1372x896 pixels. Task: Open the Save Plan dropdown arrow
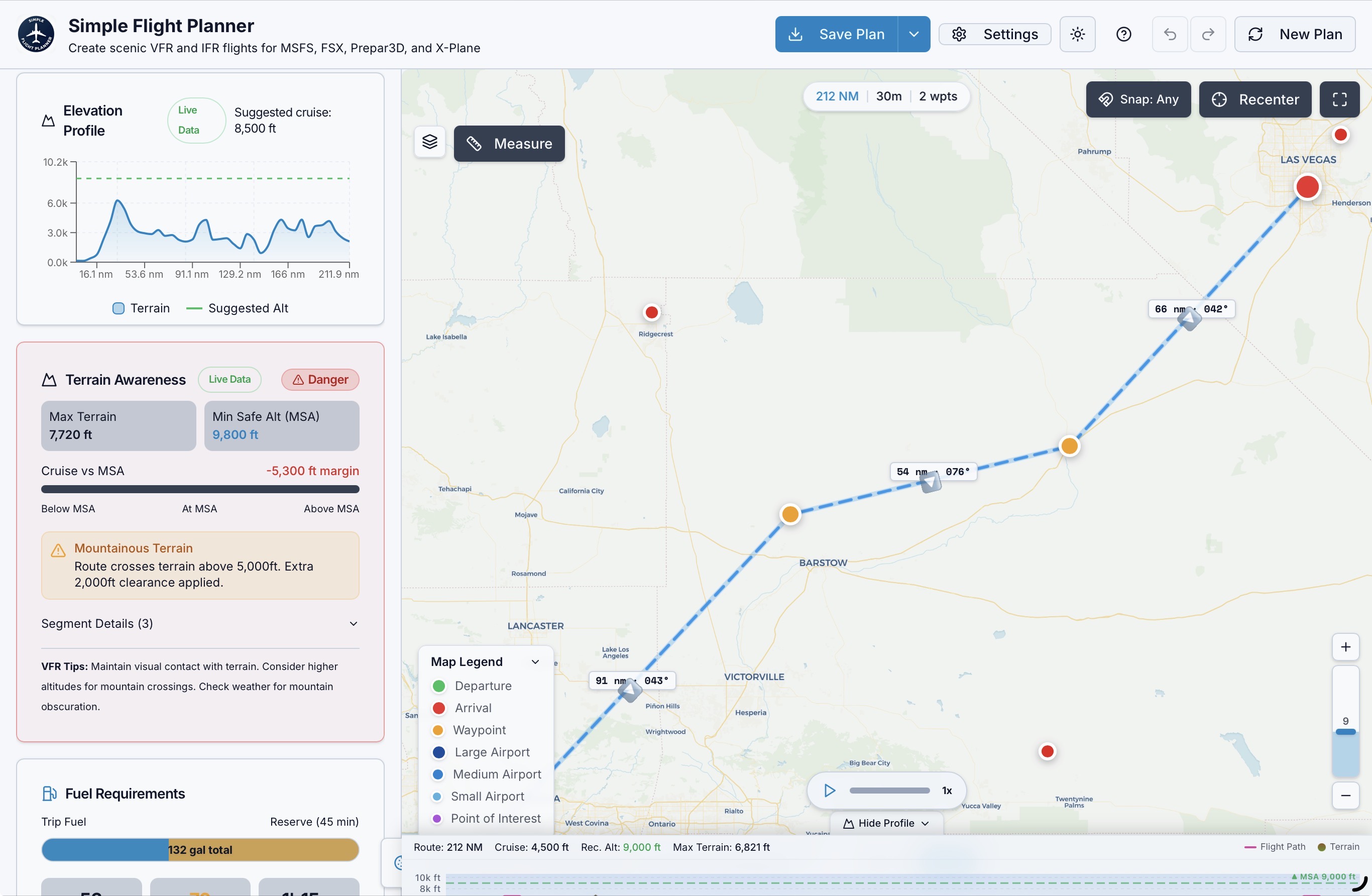point(913,34)
